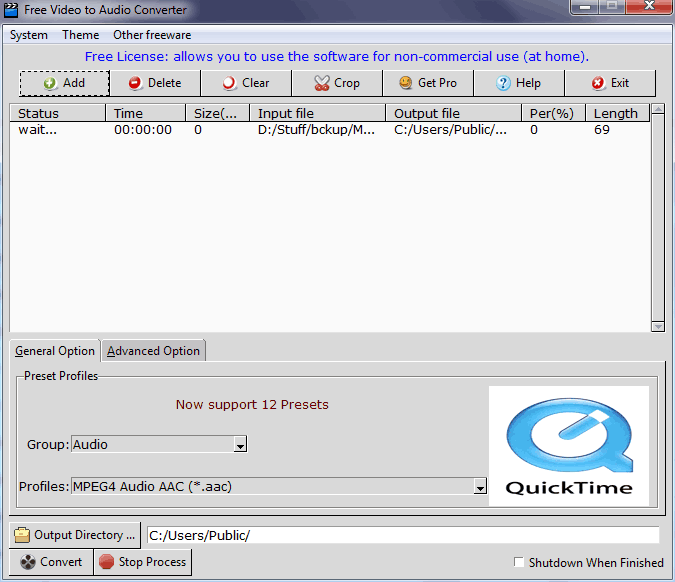Click the scissors Crop icon
The image size is (675, 582).
click(x=322, y=83)
